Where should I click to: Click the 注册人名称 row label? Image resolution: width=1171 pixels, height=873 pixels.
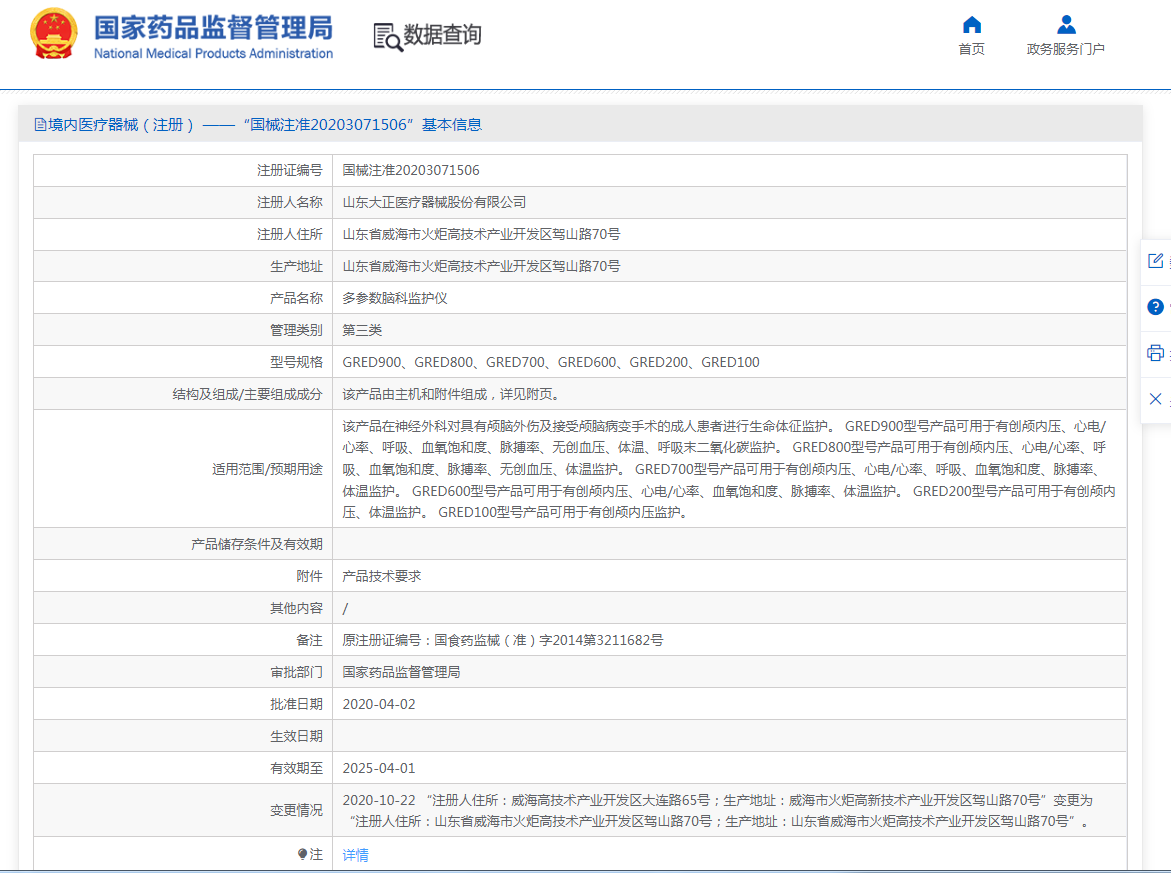point(290,202)
